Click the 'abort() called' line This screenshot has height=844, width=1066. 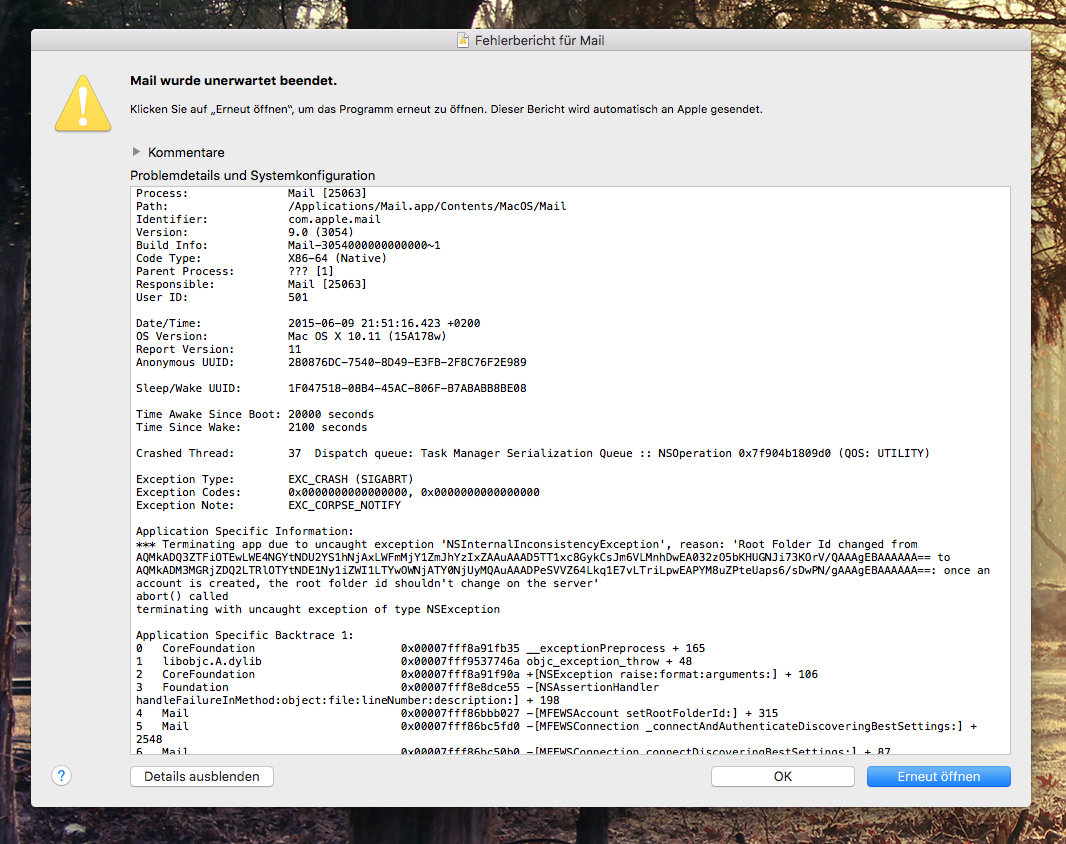[x=182, y=596]
